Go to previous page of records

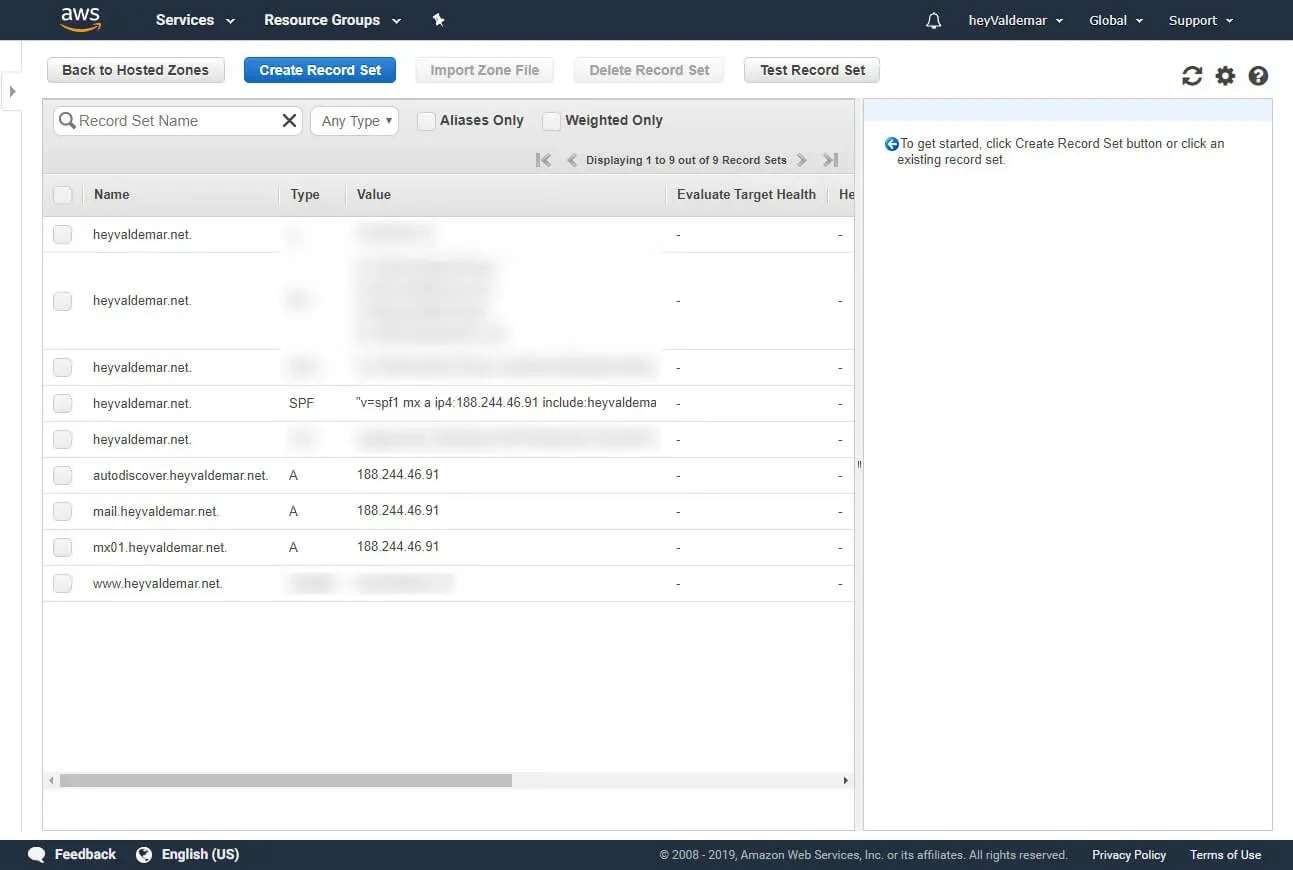(572, 160)
